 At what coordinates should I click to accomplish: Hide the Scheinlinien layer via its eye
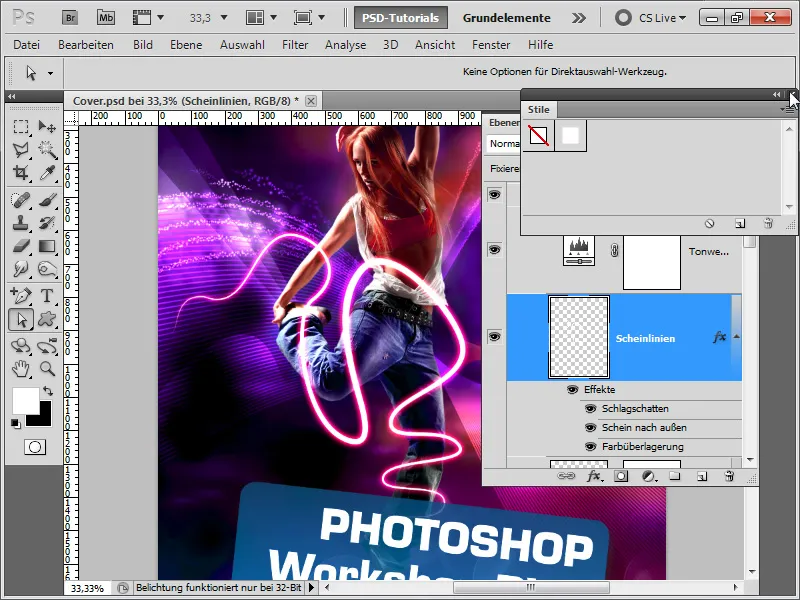click(x=494, y=337)
